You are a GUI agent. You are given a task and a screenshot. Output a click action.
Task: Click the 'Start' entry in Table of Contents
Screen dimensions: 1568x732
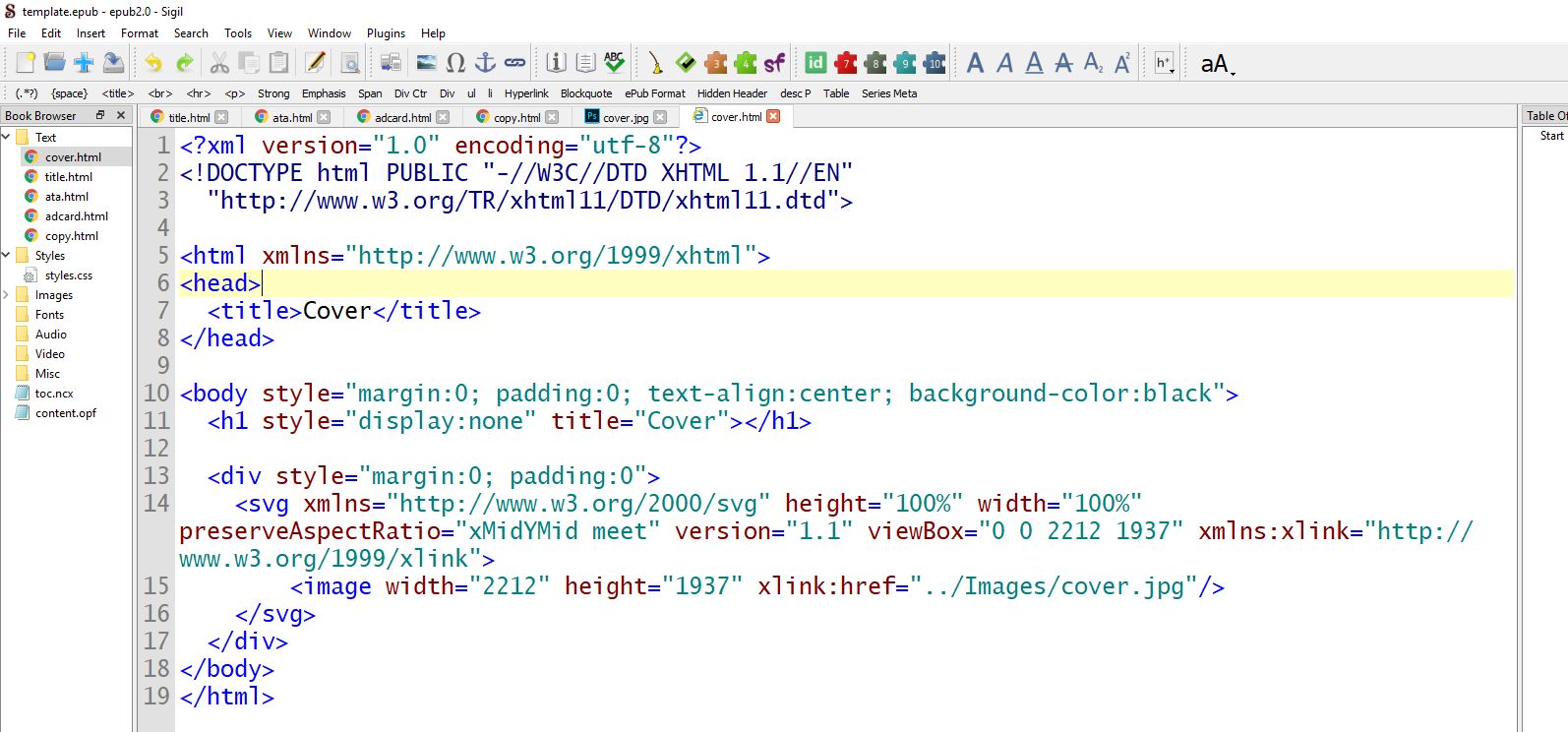coord(1551,136)
